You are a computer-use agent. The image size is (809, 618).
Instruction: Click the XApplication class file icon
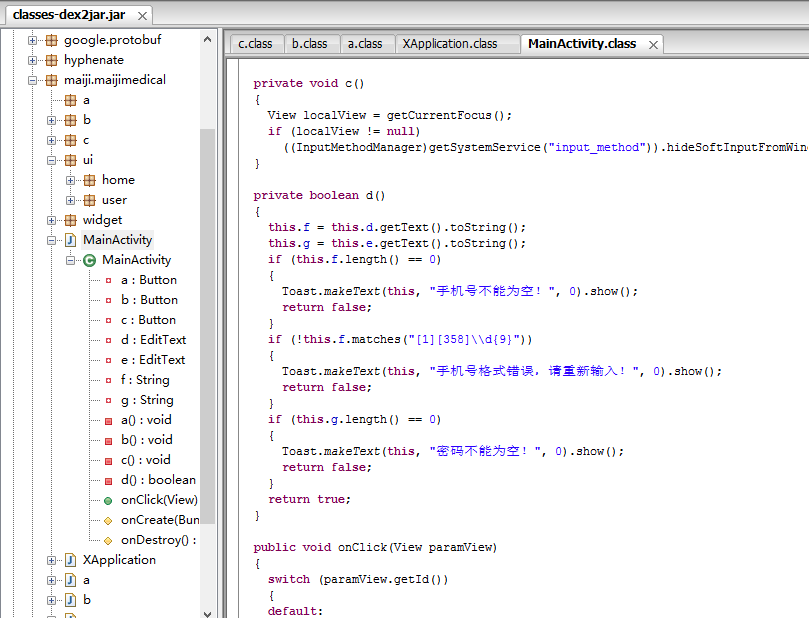pos(70,560)
